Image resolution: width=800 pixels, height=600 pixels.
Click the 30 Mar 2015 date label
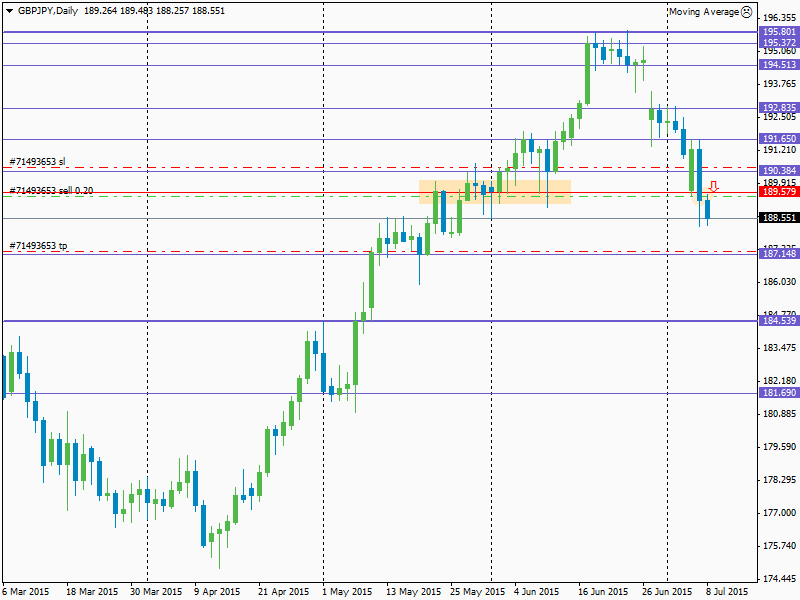(156, 592)
